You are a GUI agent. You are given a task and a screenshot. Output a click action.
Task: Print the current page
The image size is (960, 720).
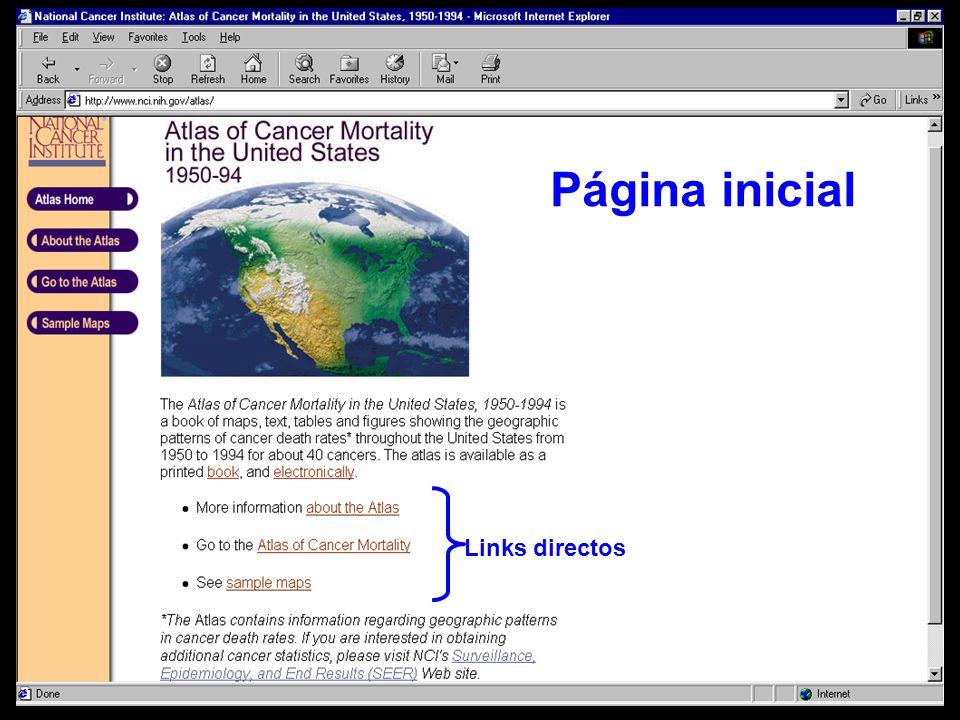pyautogui.click(x=490, y=69)
